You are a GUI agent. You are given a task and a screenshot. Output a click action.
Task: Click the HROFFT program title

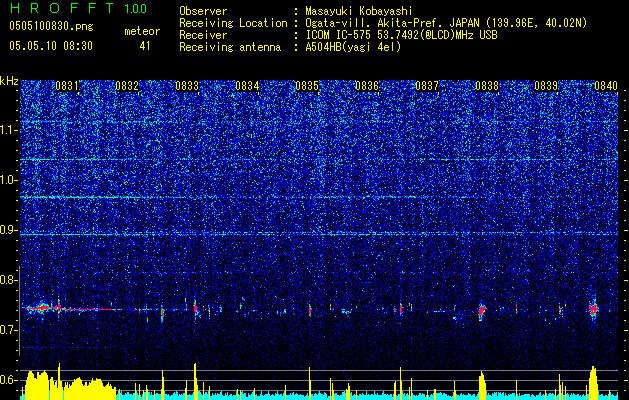[63, 8]
